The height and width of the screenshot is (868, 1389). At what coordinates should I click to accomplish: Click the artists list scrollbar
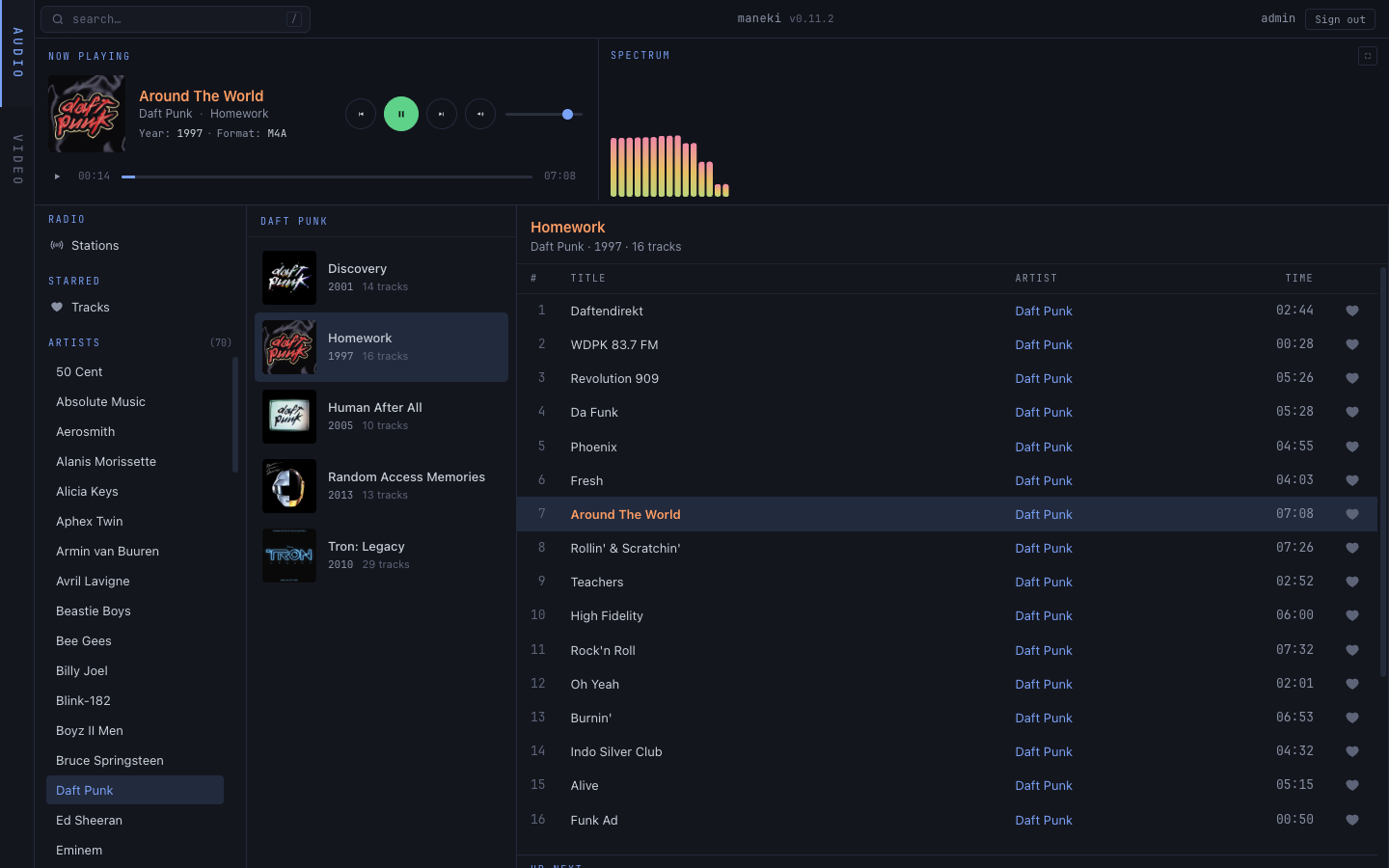235,415
